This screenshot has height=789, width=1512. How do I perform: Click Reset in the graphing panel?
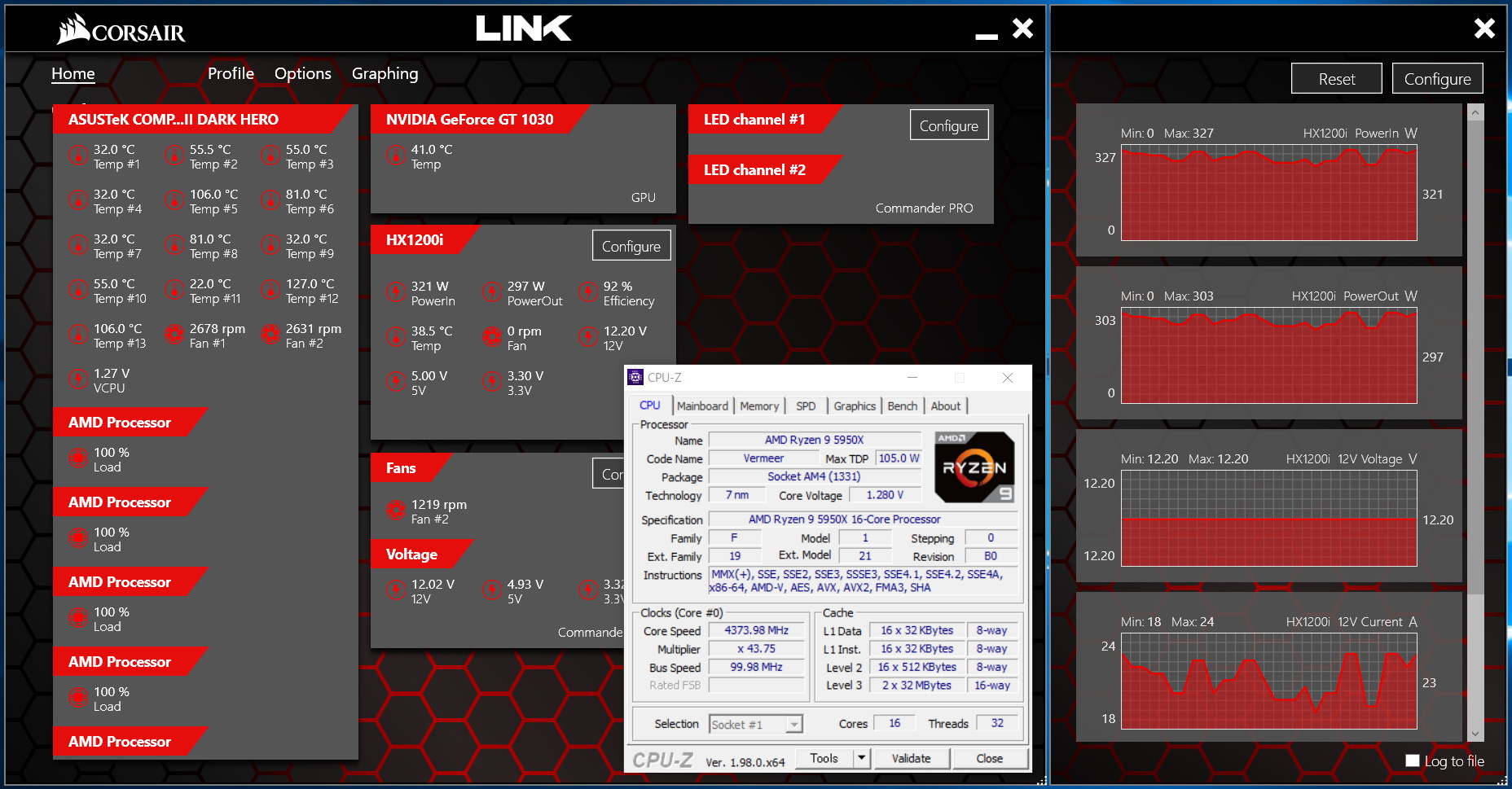1337,79
